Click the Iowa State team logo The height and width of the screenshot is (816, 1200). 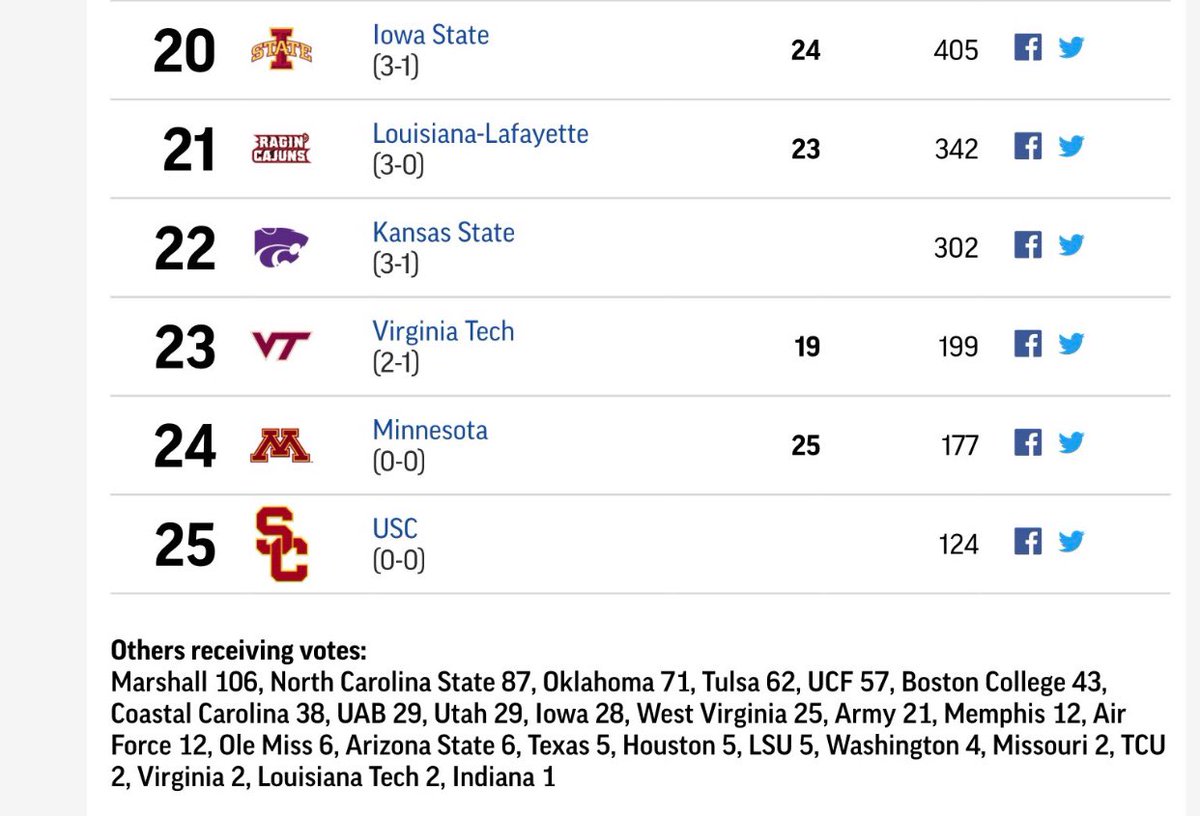(281, 48)
